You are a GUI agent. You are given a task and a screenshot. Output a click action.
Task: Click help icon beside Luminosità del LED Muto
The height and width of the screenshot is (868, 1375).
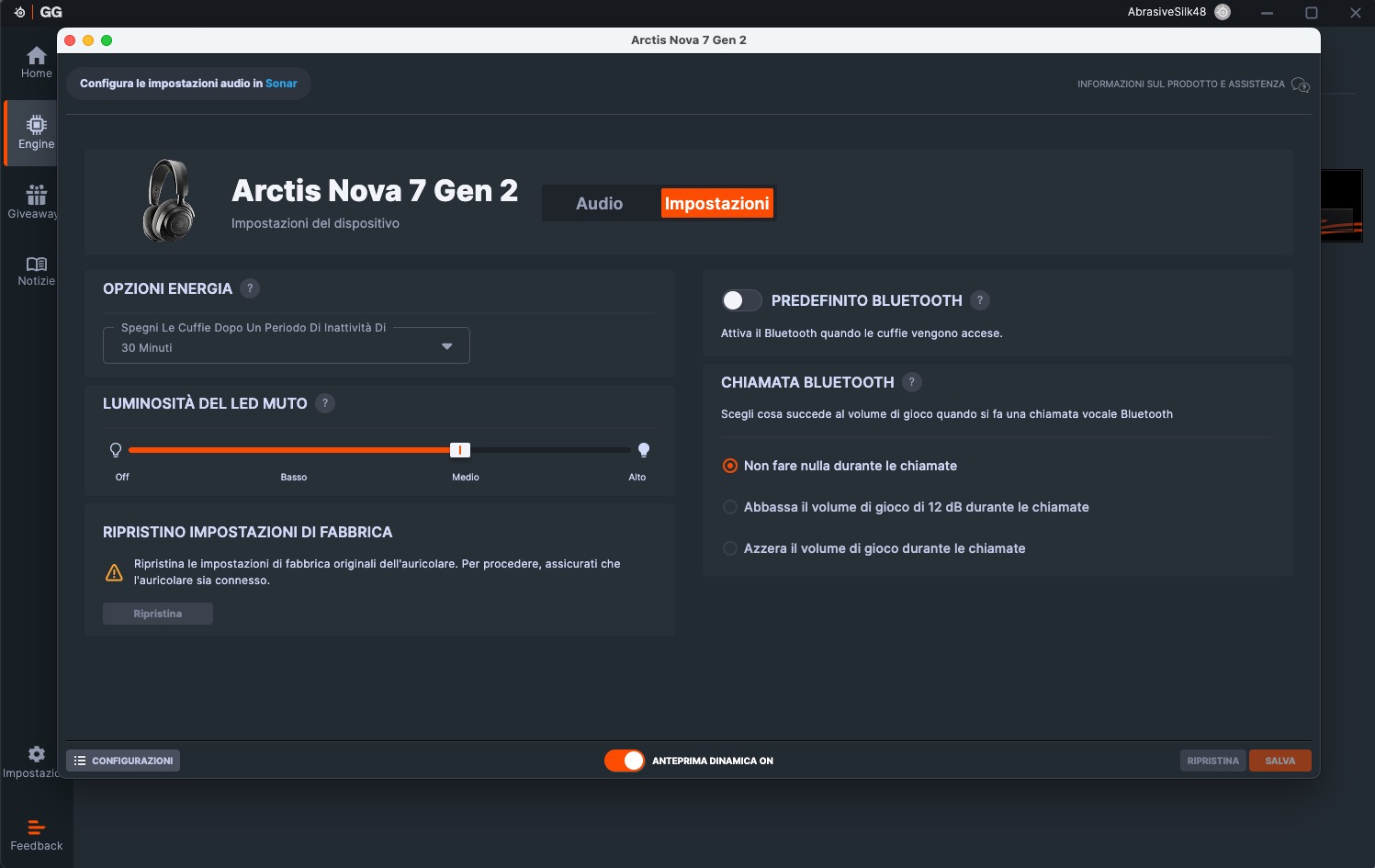(x=324, y=403)
